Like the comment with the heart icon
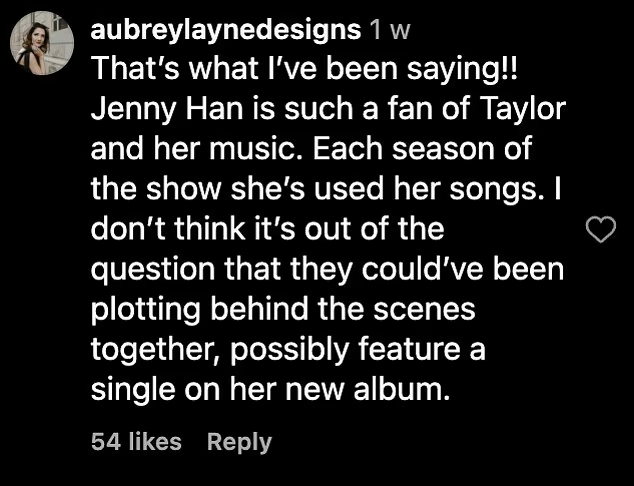634x486 pixels. [x=599, y=233]
